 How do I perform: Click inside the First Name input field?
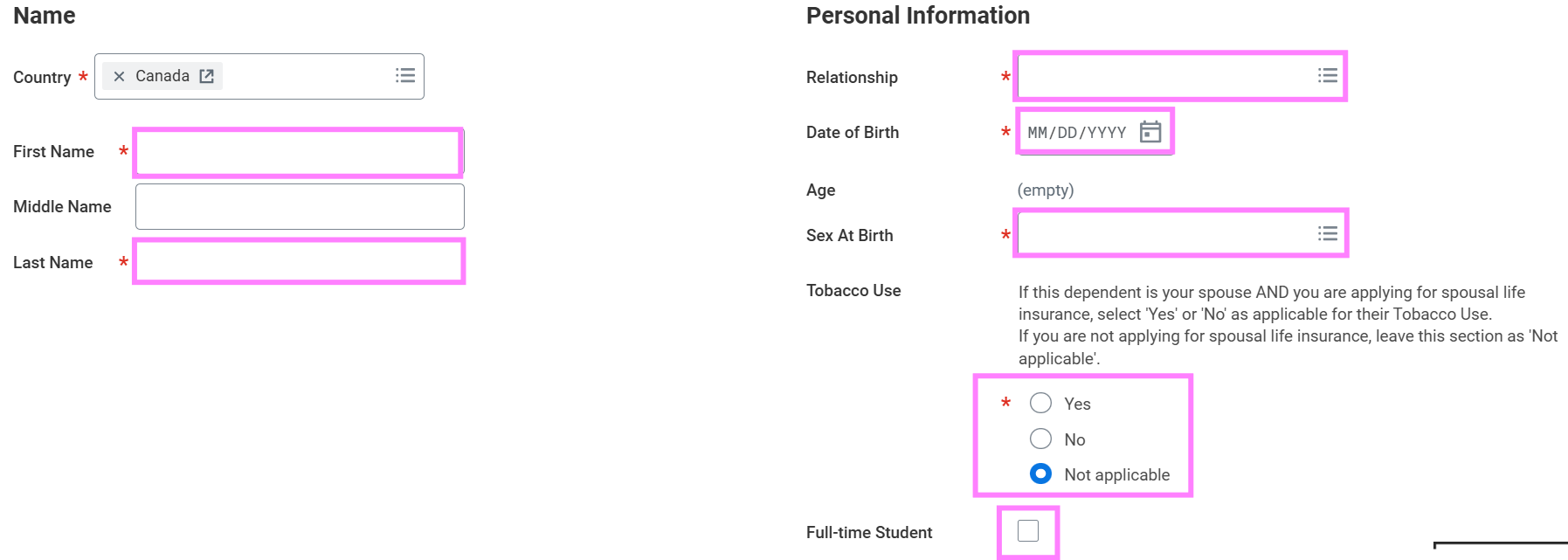coord(297,152)
